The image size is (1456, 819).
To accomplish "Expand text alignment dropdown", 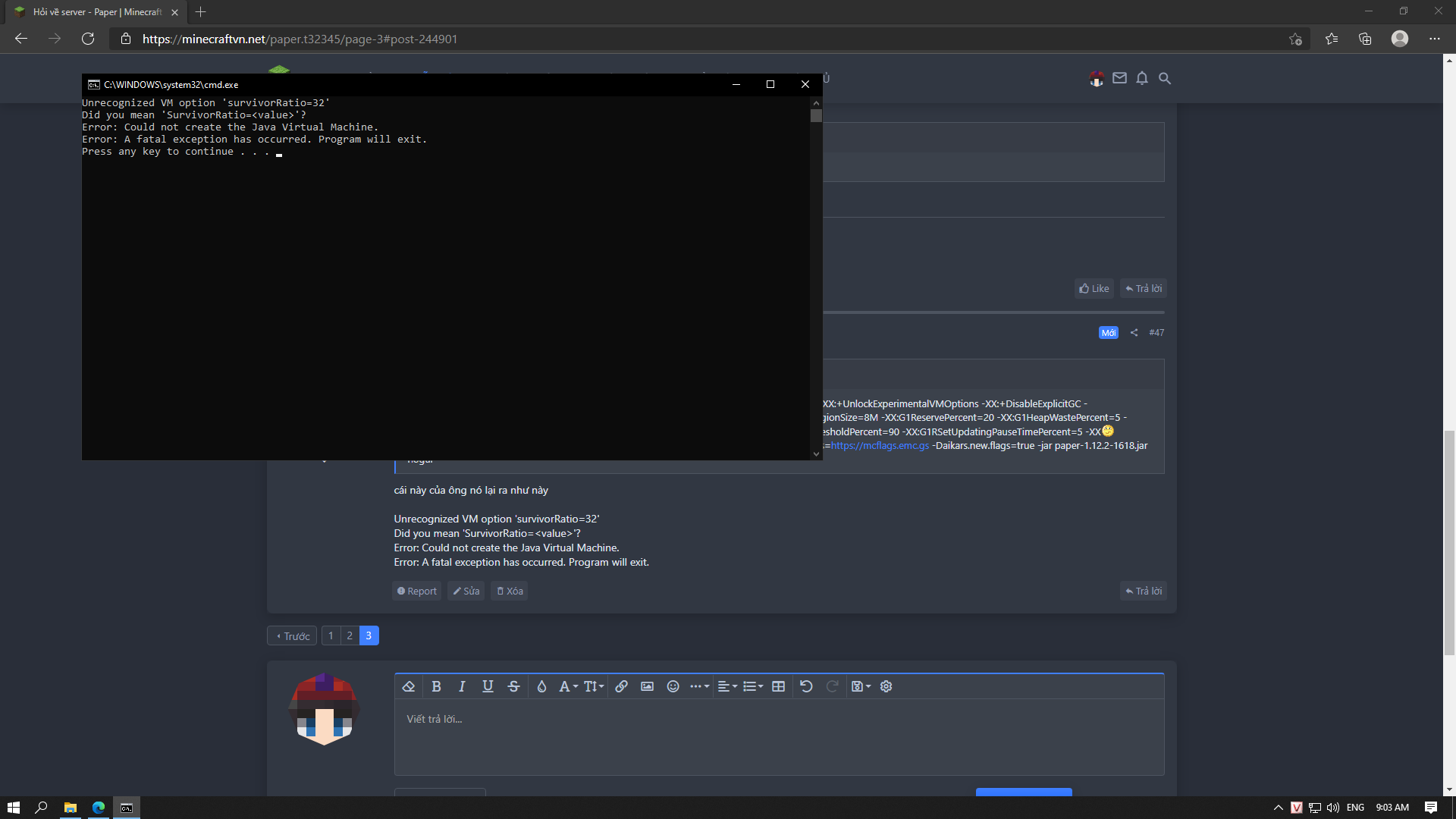I will [727, 686].
